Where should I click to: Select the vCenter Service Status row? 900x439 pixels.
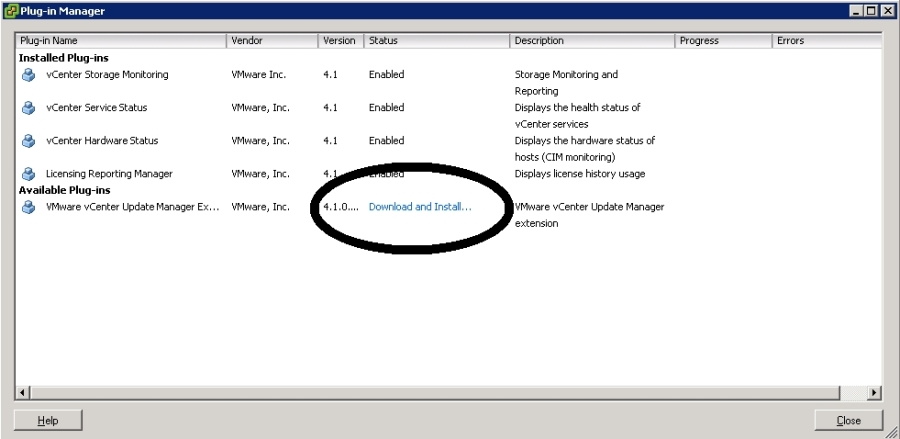(449, 116)
